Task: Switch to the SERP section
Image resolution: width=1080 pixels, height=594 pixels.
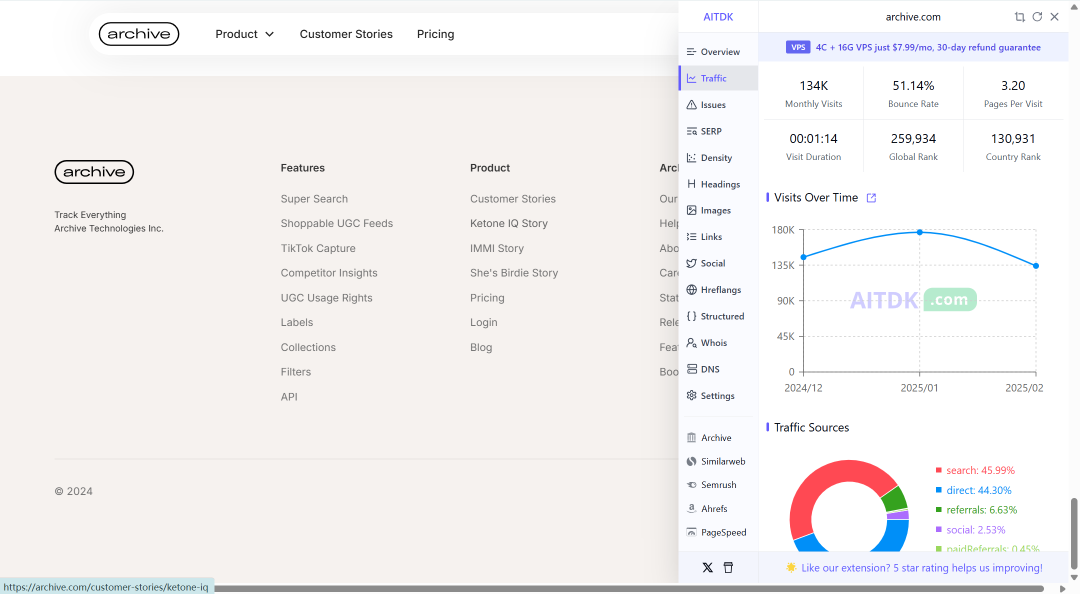Action: click(x=704, y=131)
